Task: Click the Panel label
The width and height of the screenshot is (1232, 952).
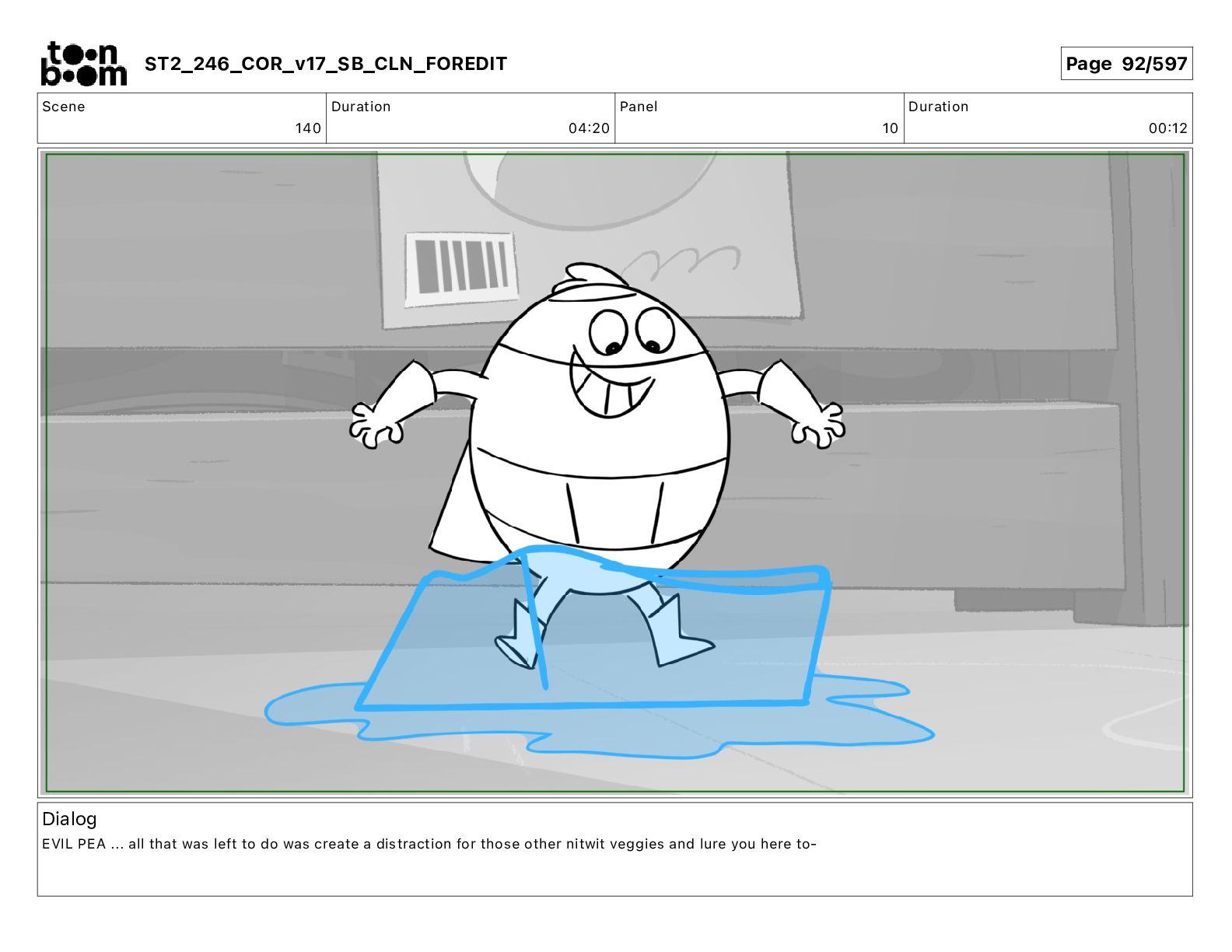Action: pyautogui.click(x=639, y=107)
